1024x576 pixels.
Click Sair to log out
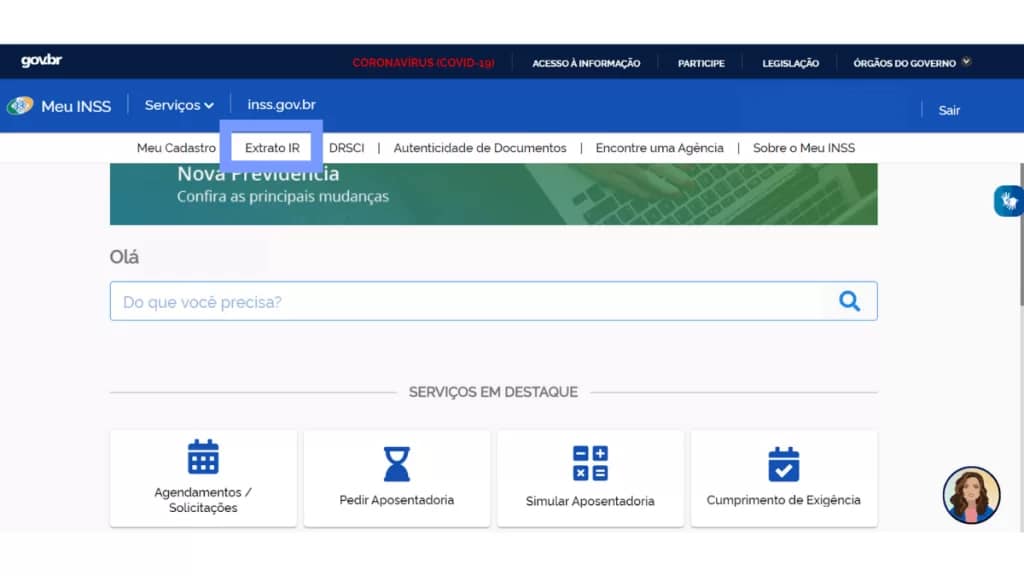949,110
